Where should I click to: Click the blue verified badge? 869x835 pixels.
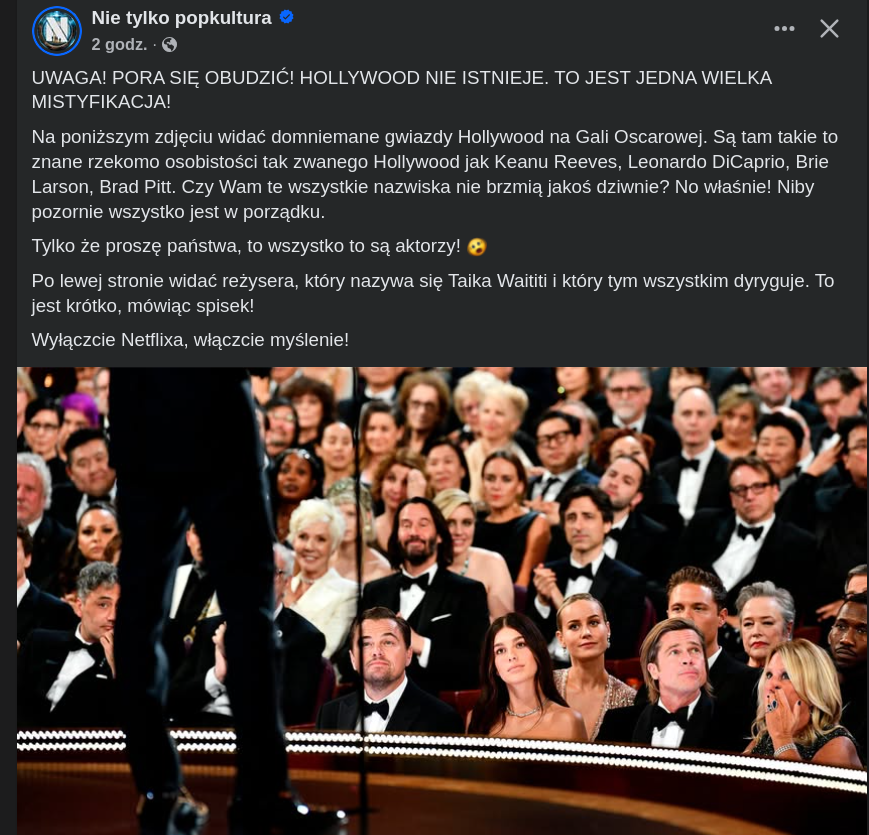pyautogui.click(x=287, y=17)
